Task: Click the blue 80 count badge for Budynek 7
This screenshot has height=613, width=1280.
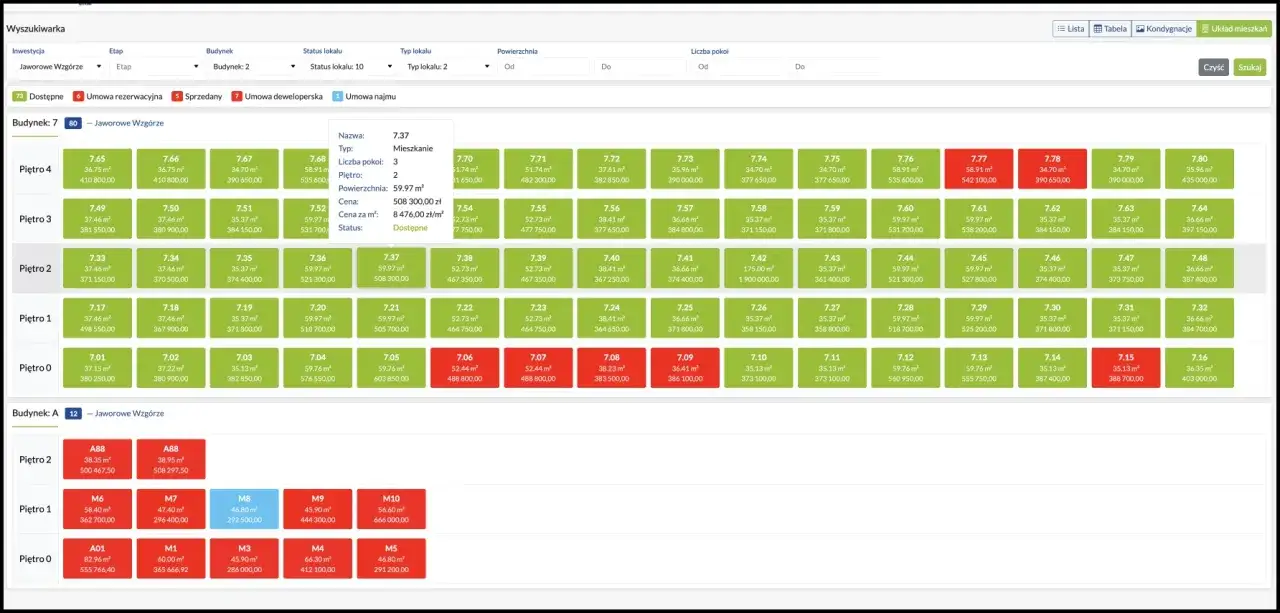Action: click(x=73, y=123)
